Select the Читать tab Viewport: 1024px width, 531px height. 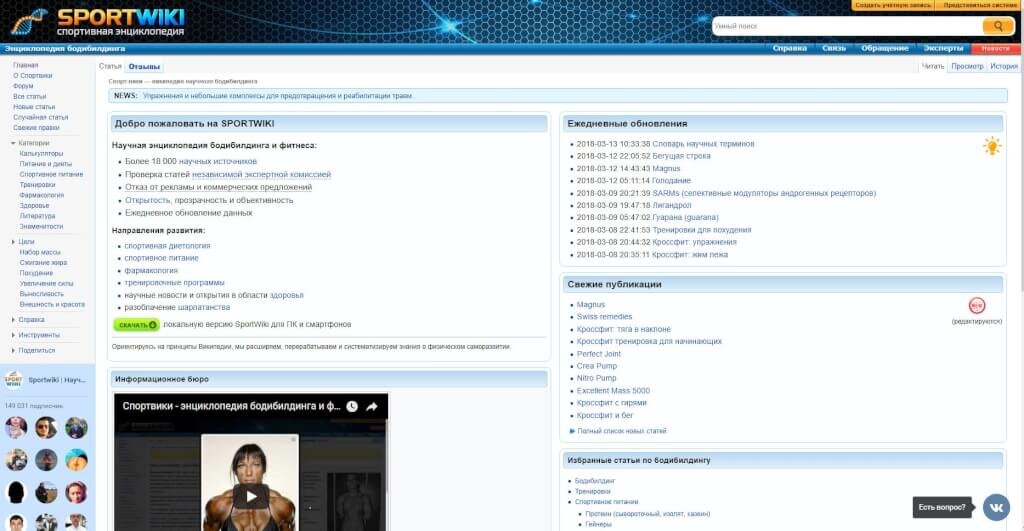(x=933, y=66)
